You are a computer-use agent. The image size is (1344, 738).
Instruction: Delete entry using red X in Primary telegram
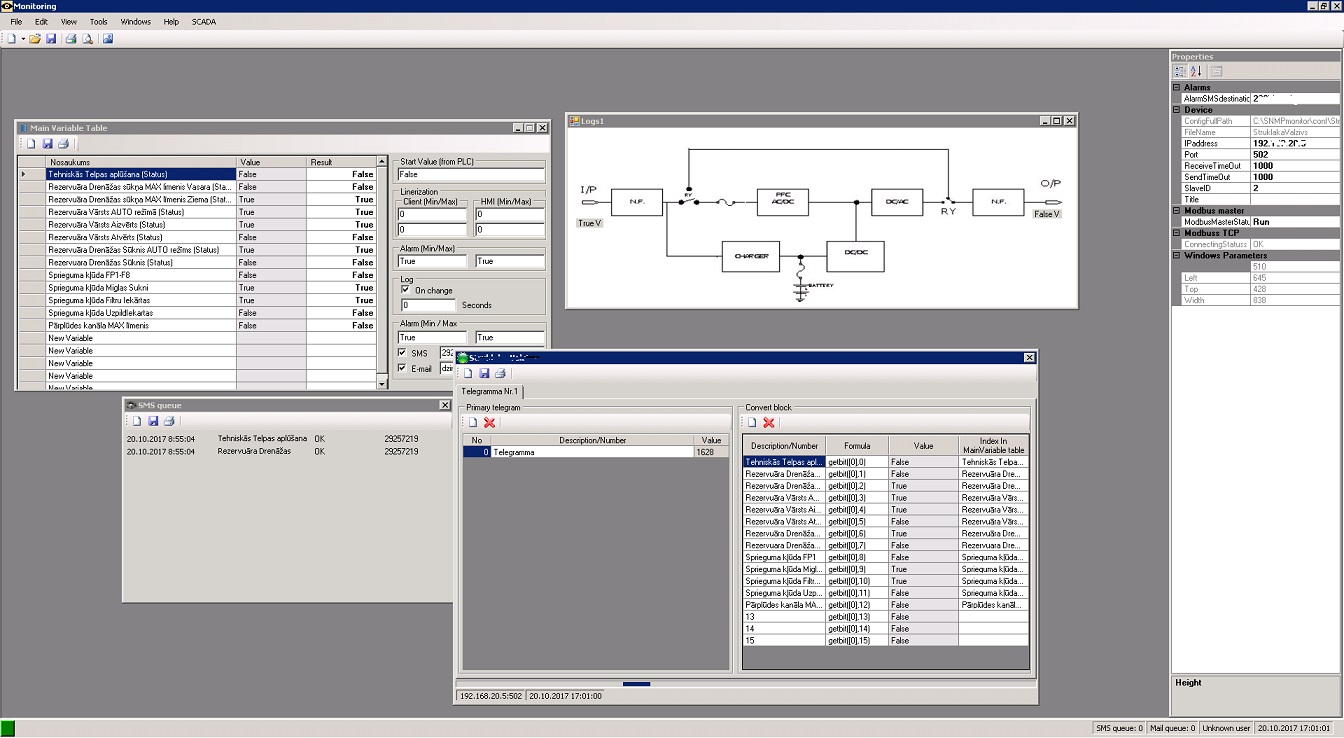pyautogui.click(x=489, y=423)
